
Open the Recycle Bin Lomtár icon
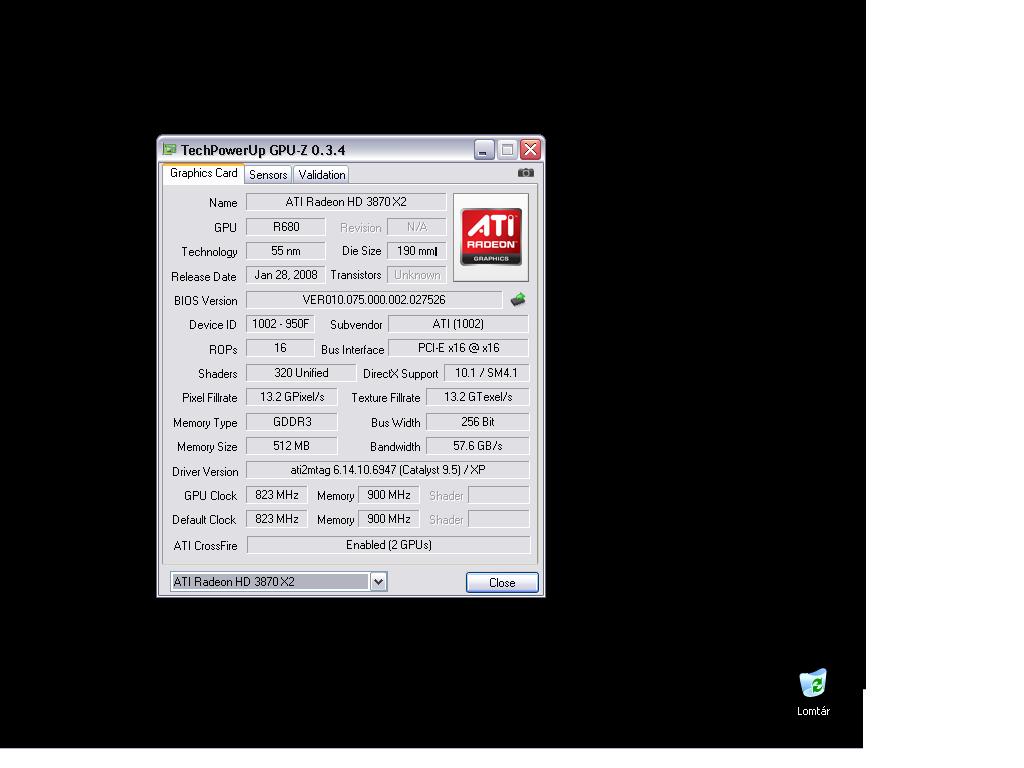coord(813,692)
